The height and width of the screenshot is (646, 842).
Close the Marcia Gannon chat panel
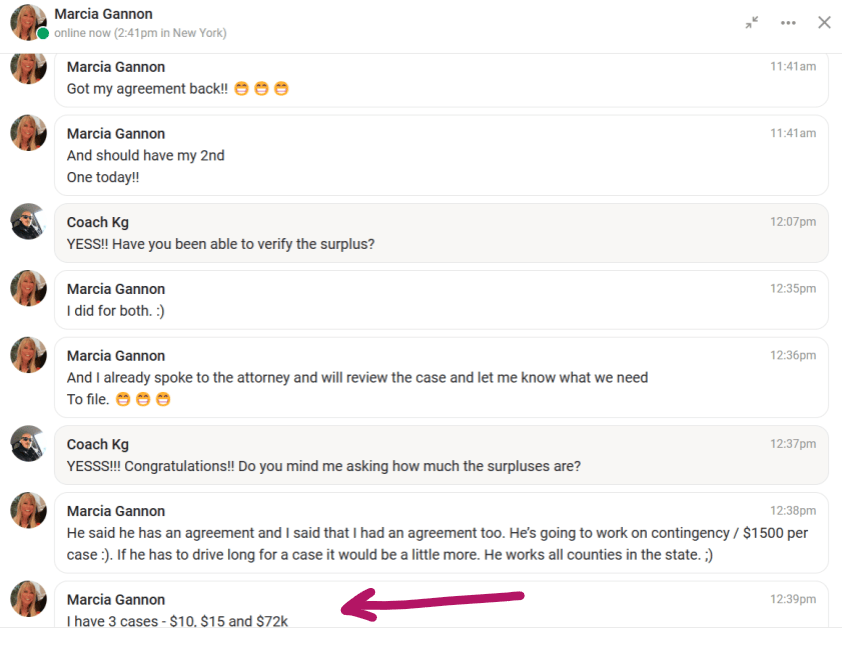824,22
